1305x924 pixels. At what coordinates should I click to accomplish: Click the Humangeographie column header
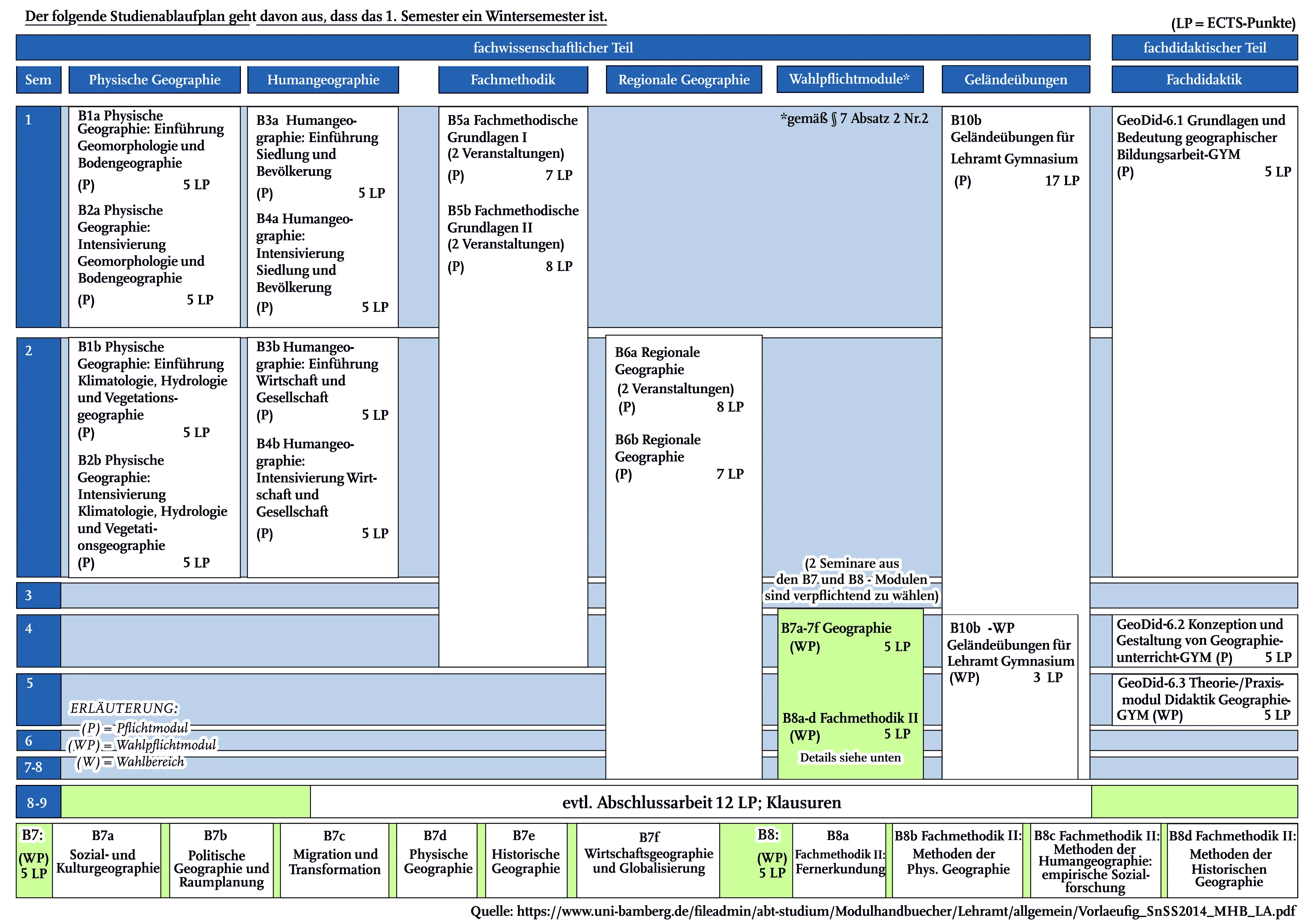(323, 79)
